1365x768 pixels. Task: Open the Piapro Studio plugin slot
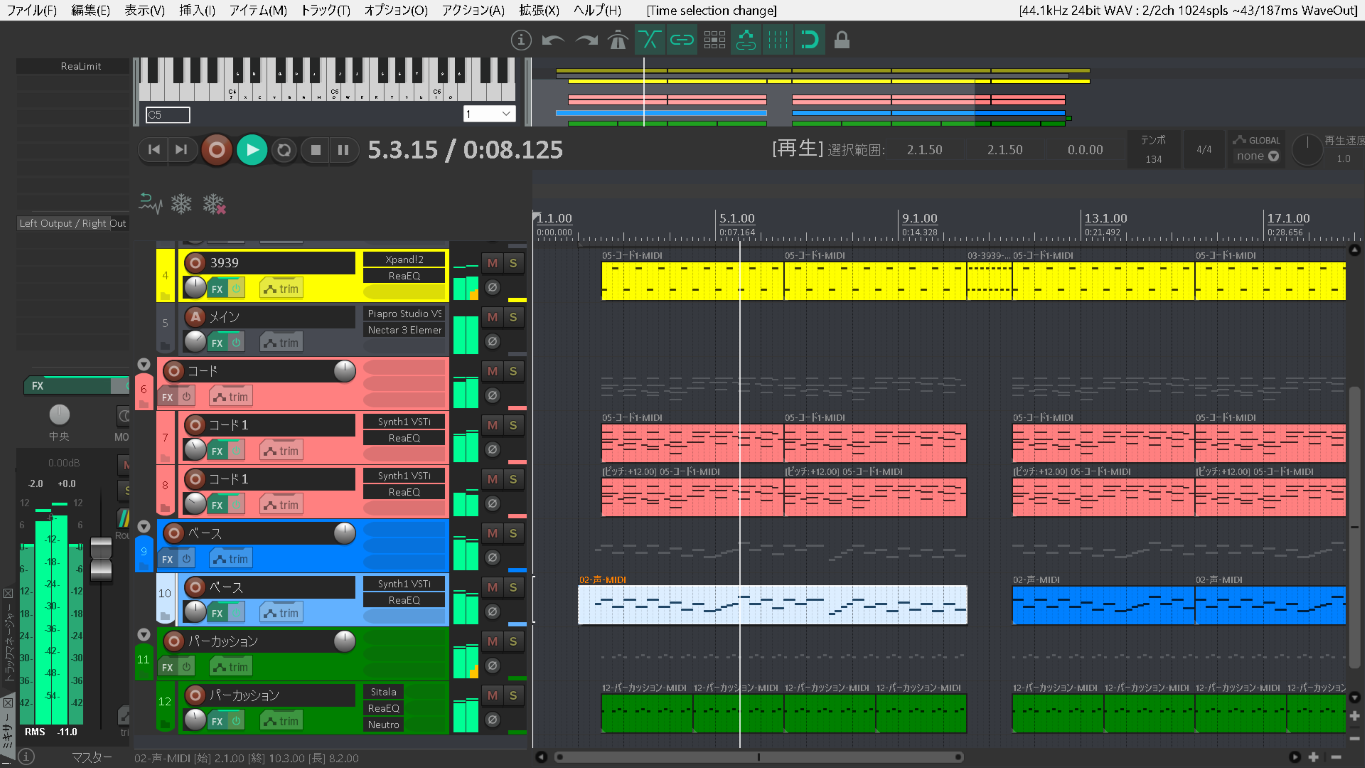[x=404, y=313]
